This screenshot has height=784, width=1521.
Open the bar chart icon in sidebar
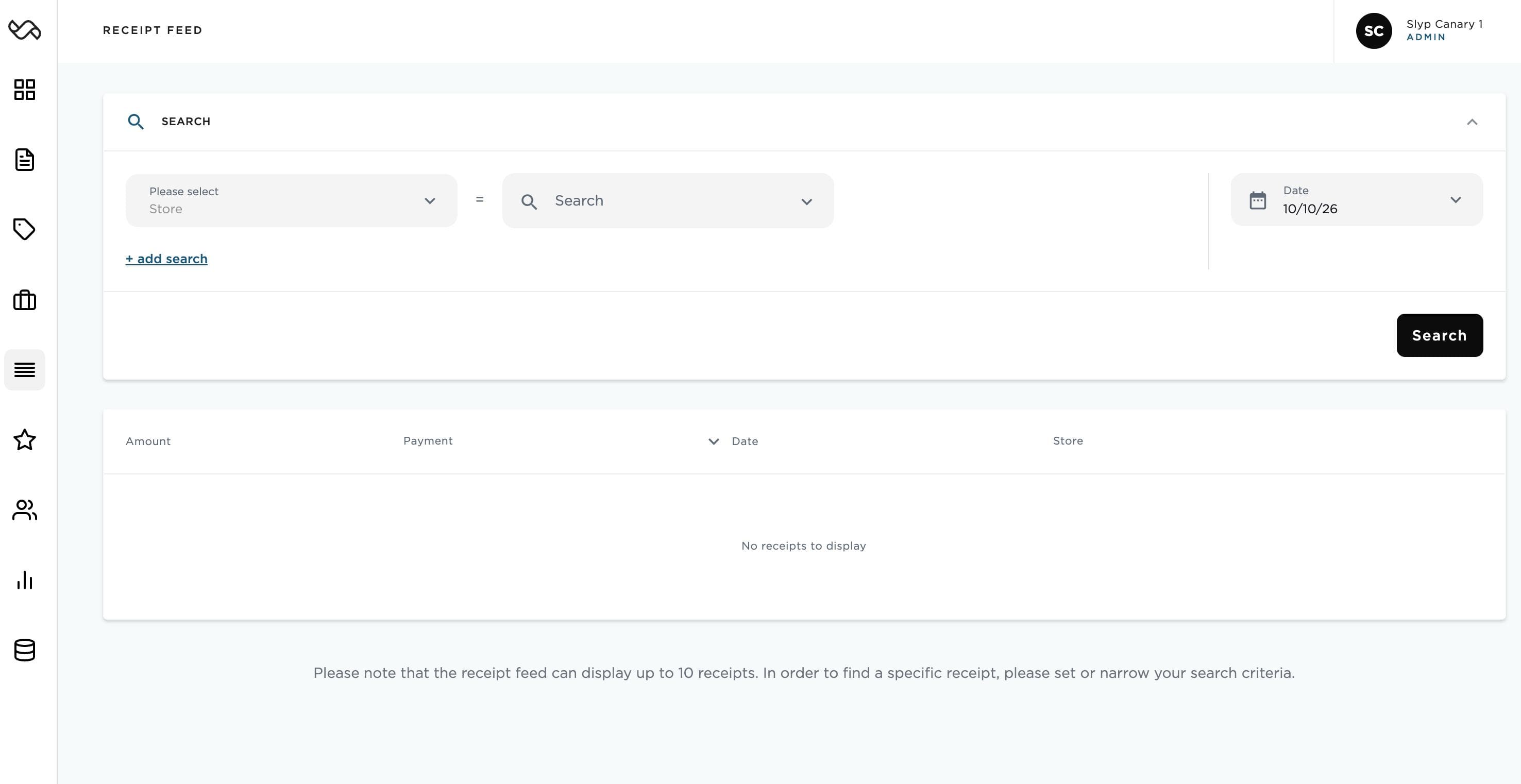25,580
